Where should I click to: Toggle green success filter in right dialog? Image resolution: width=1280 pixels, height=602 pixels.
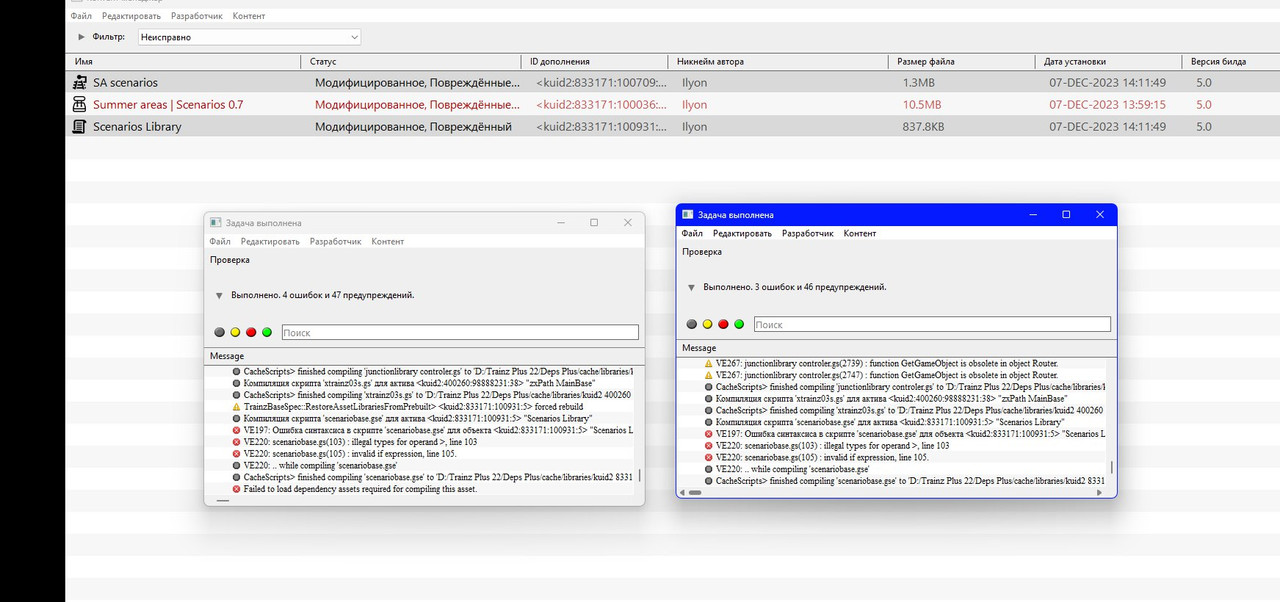click(739, 324)
